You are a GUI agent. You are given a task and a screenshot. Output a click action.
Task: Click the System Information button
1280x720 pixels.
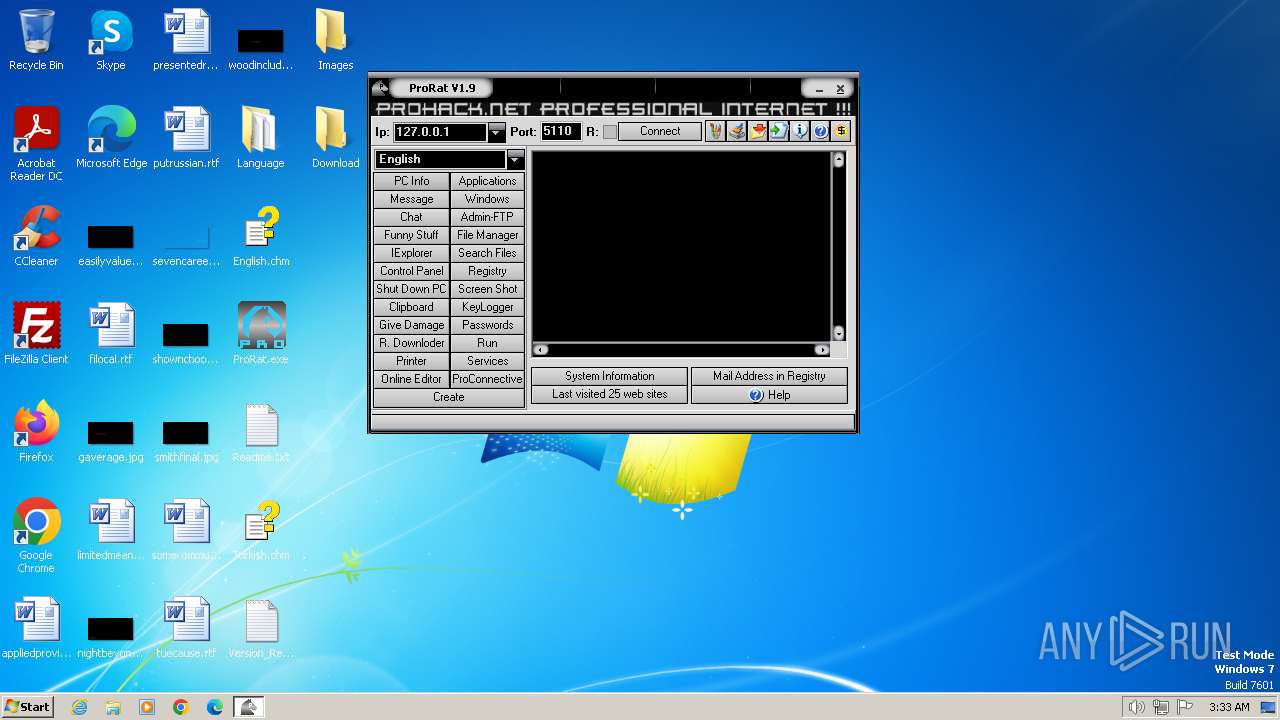(x=610, y=376)
